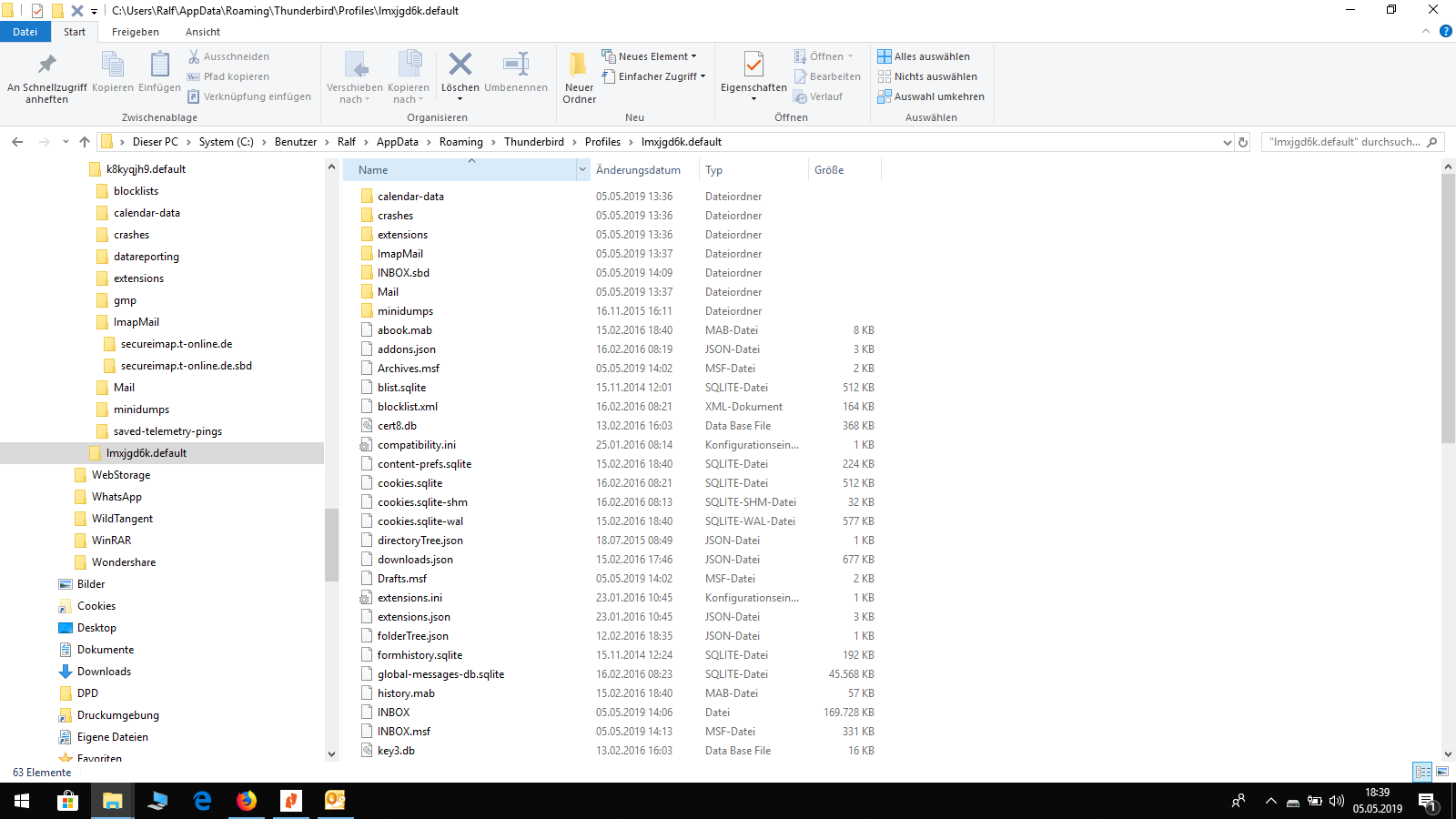
Task: Switch to large icons view layout
Action: coord(1442,772)
